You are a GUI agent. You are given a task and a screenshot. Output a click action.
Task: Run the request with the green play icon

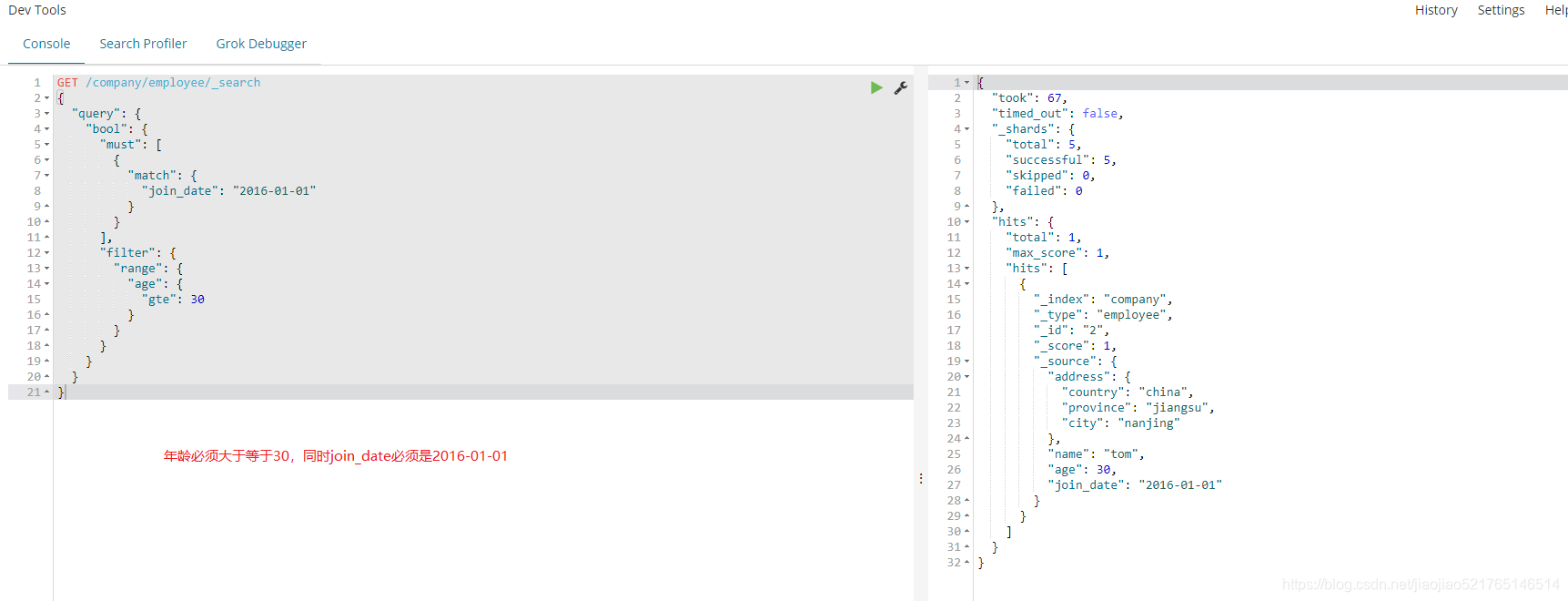pyautogui.click(x=876, y=87)
